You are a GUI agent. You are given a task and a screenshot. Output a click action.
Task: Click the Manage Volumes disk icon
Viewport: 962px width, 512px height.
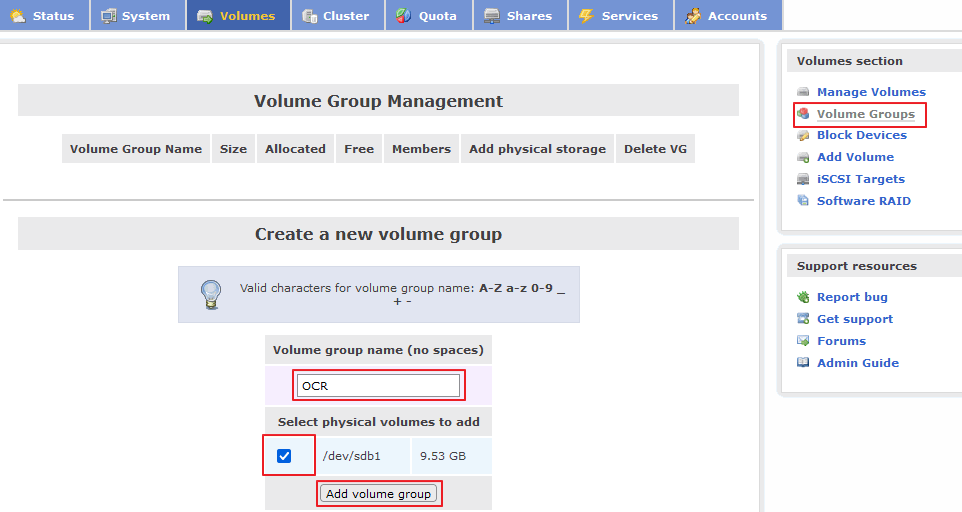point(803,92)
